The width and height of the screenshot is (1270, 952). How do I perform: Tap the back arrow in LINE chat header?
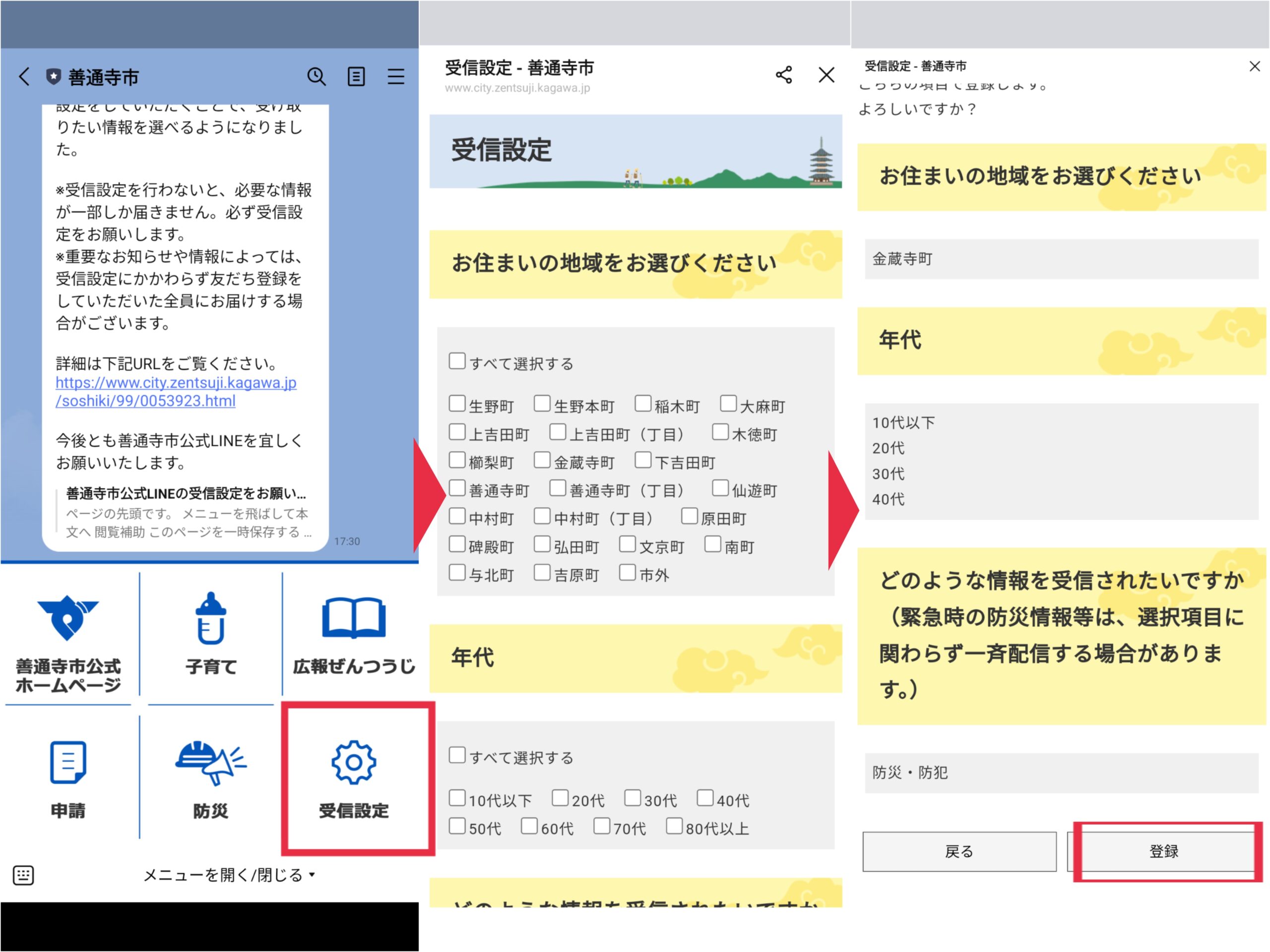(24, 76)
